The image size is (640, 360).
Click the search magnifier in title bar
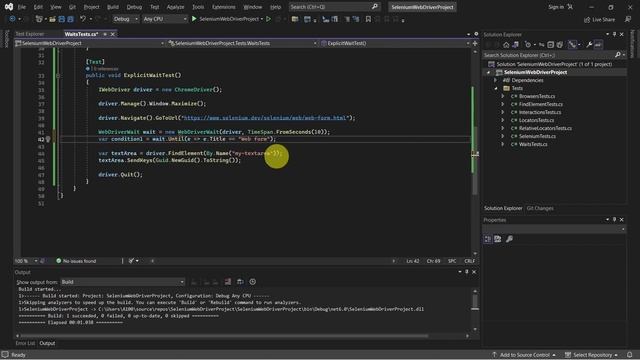pyautogui.click(x=375, y=7)
